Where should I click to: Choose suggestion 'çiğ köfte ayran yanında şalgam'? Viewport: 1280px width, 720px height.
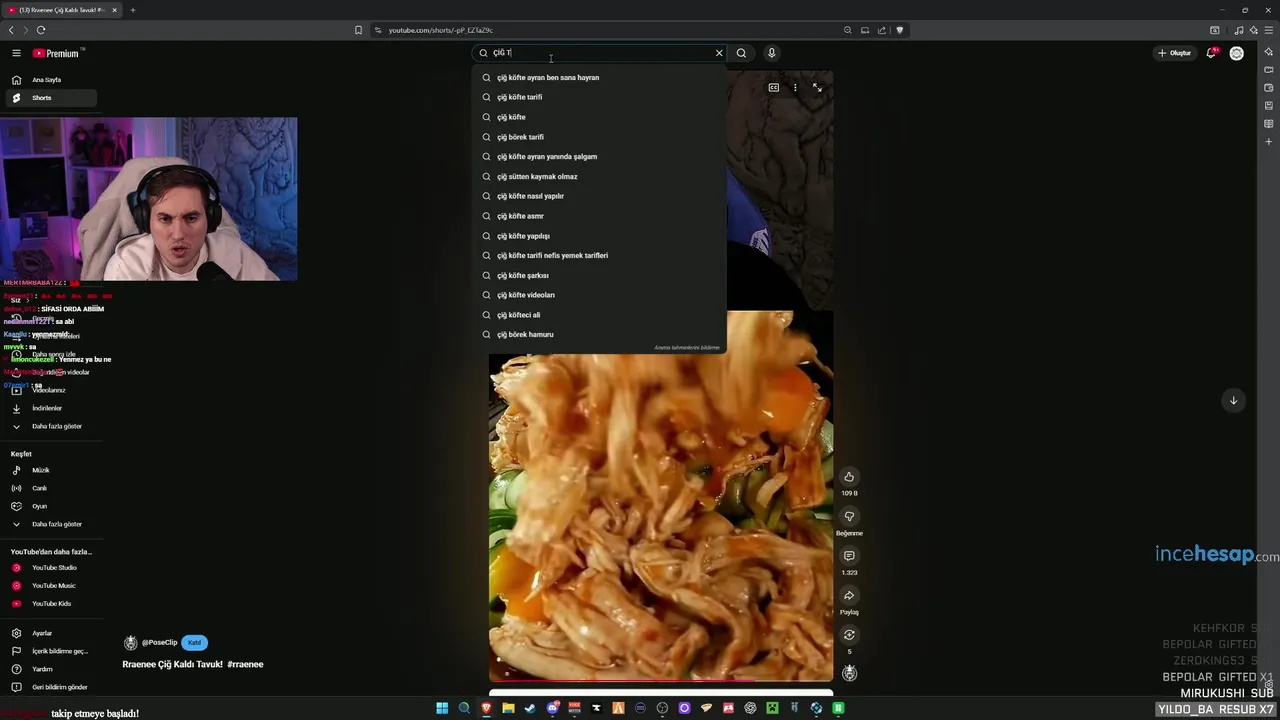point(600,156)
